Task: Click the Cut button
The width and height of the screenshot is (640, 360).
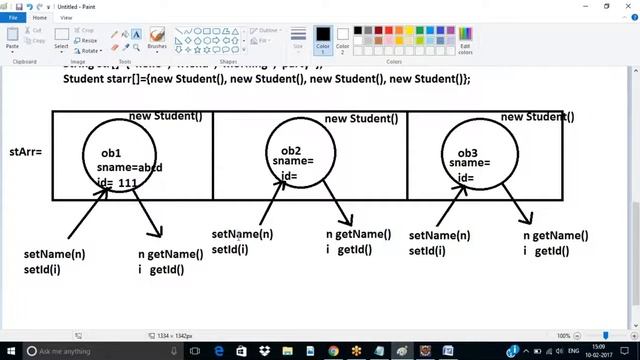Action: [33, 31]
